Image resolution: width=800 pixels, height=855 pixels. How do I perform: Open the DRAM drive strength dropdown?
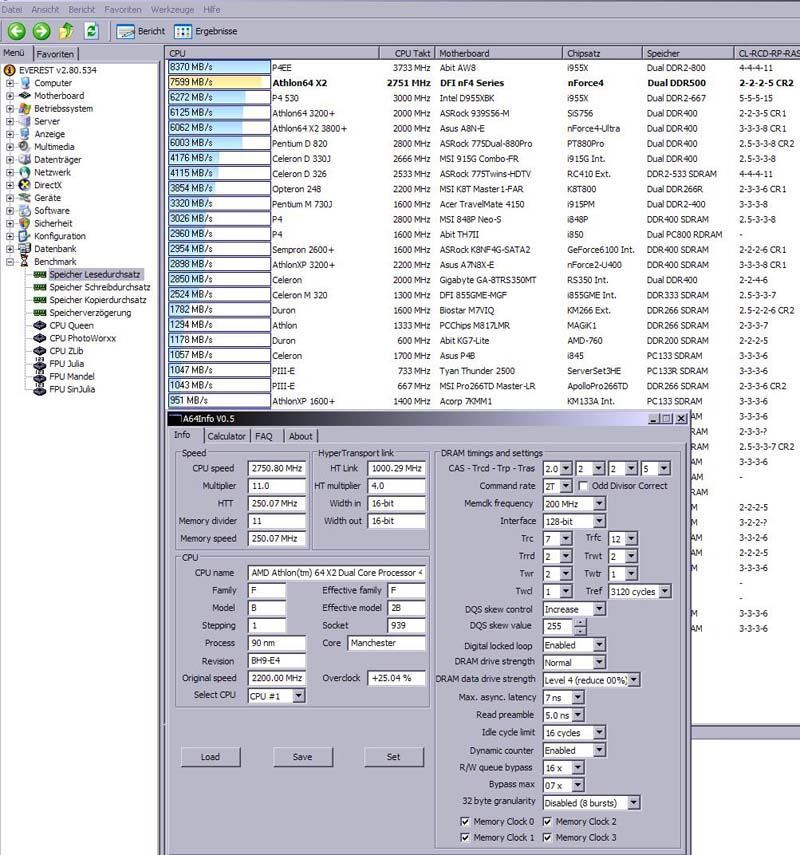click(x=599, y=662)
